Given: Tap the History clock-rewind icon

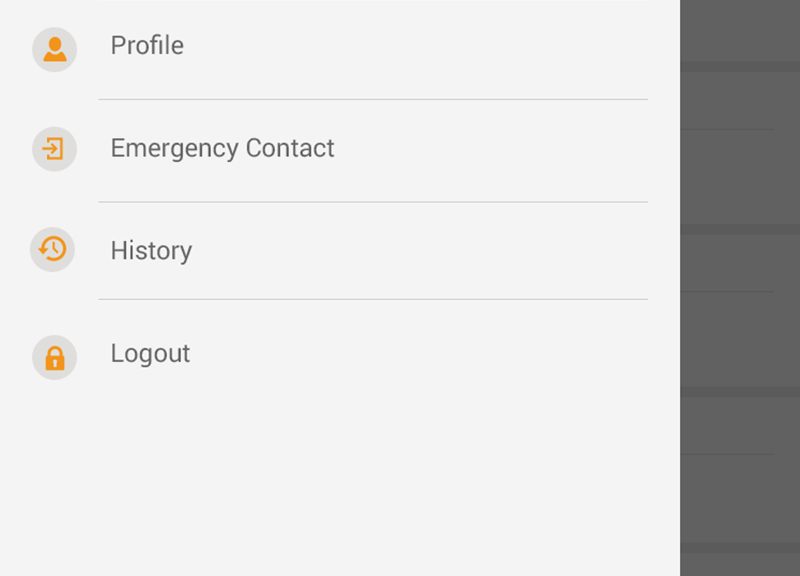Looking at the screenshot, I should [52, 249].
